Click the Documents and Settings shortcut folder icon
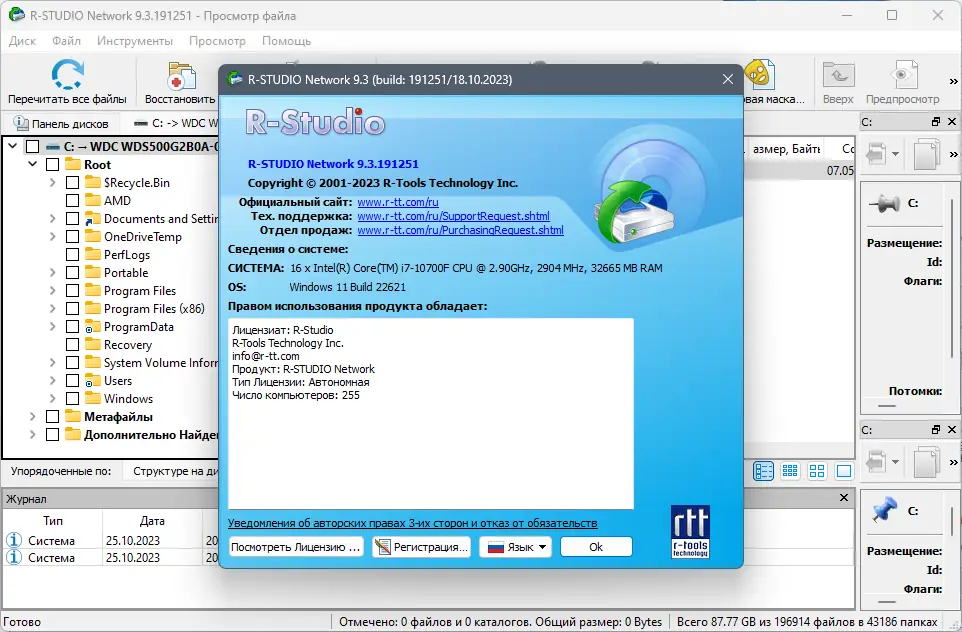This screenshot has height=632, width=962. click(x=92, y=218)
